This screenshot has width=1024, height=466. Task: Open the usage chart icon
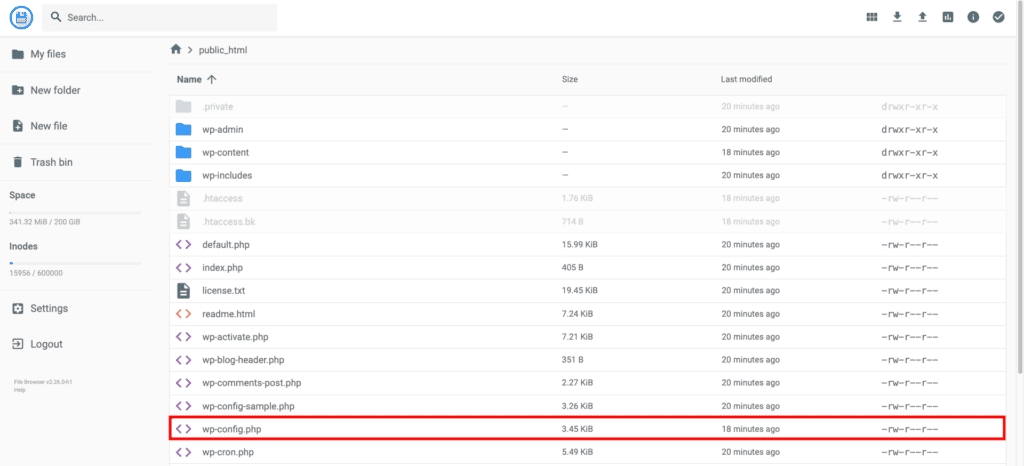click(948, 18)
